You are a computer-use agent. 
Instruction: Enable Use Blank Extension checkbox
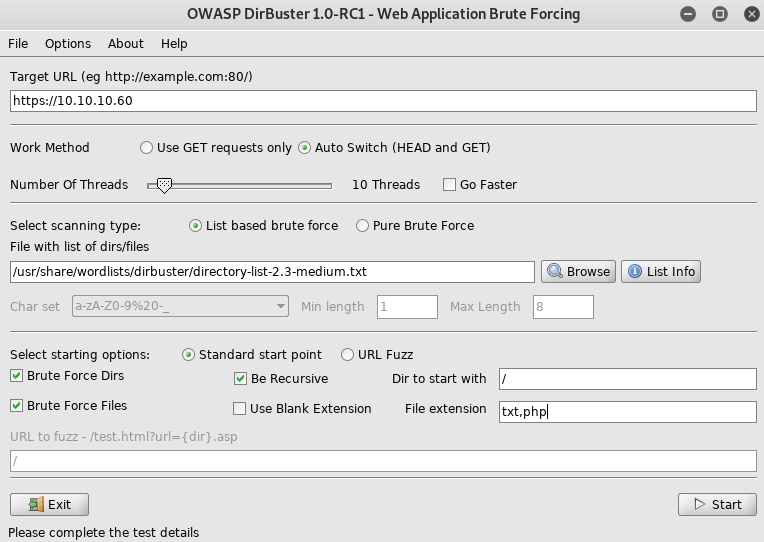[x=239, y=408]
